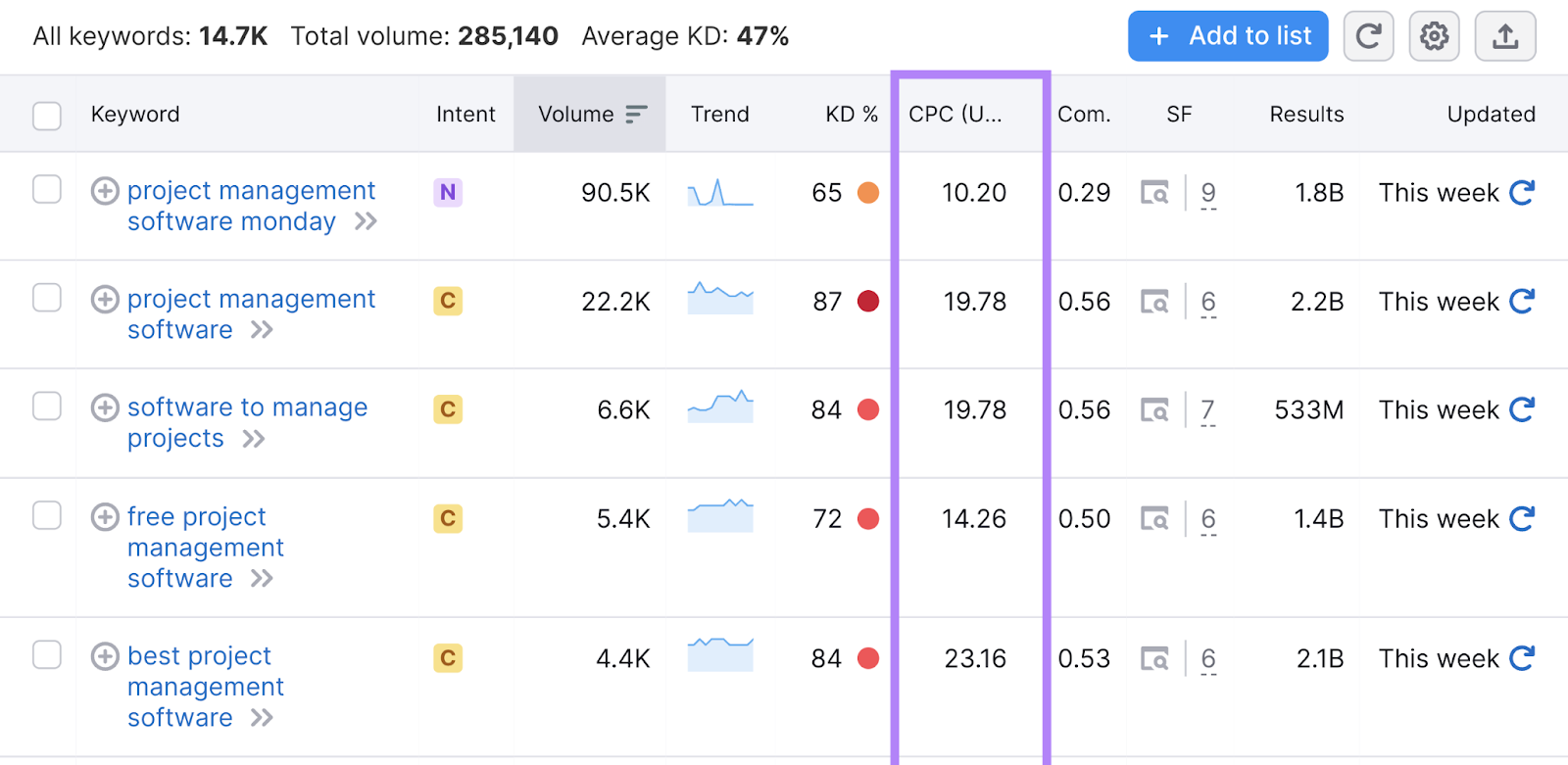Screen dimensions: 1568x765
Task: Open 'software to manage projects' keyword link
Action: 247,423
